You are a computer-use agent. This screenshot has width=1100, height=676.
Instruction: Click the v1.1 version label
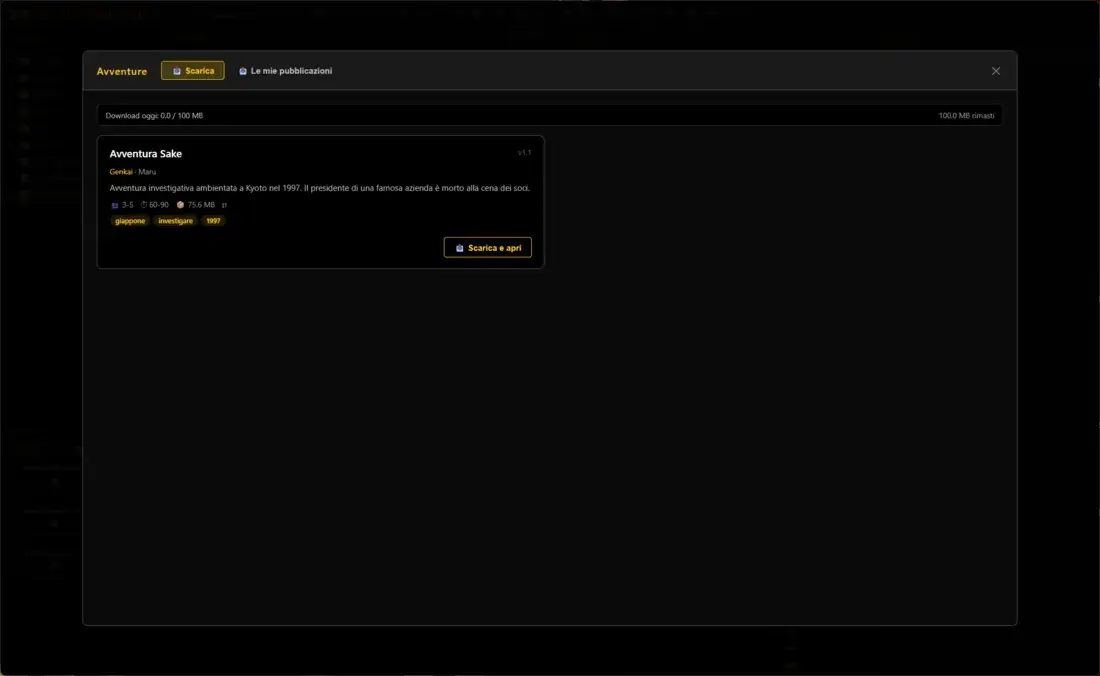(524, 153)
